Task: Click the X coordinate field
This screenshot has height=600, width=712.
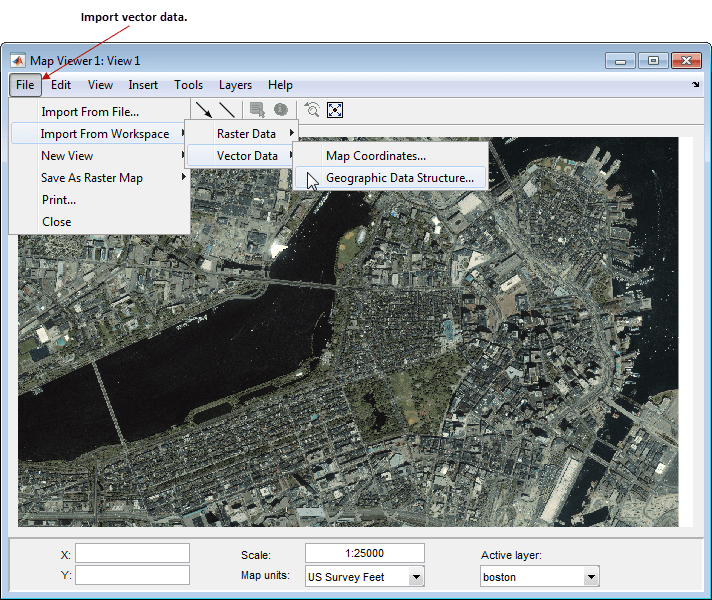Action: 132,553
